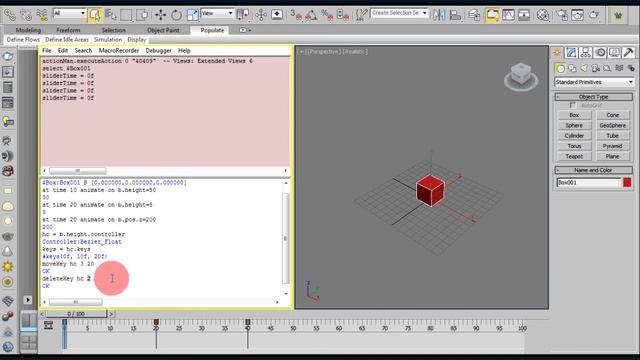Choose the Rectangular Selection Region icon
Viewport: 640px width, 360px height.
(x=126, y=15)
